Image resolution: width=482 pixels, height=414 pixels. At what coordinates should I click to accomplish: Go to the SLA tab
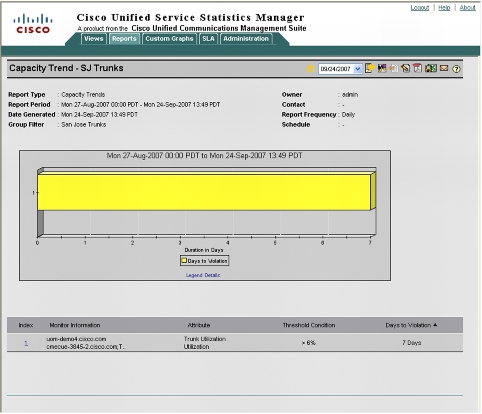(x=208, y=39)
